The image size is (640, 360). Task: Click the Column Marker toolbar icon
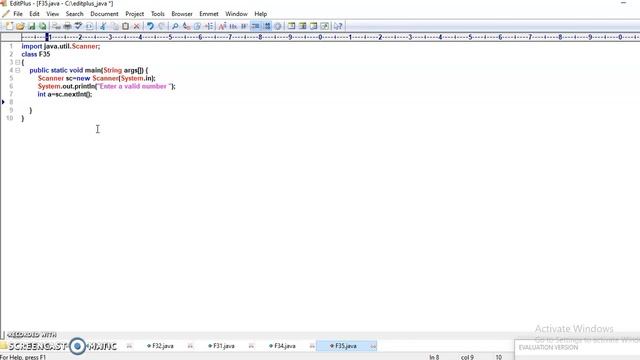point(244,26)
